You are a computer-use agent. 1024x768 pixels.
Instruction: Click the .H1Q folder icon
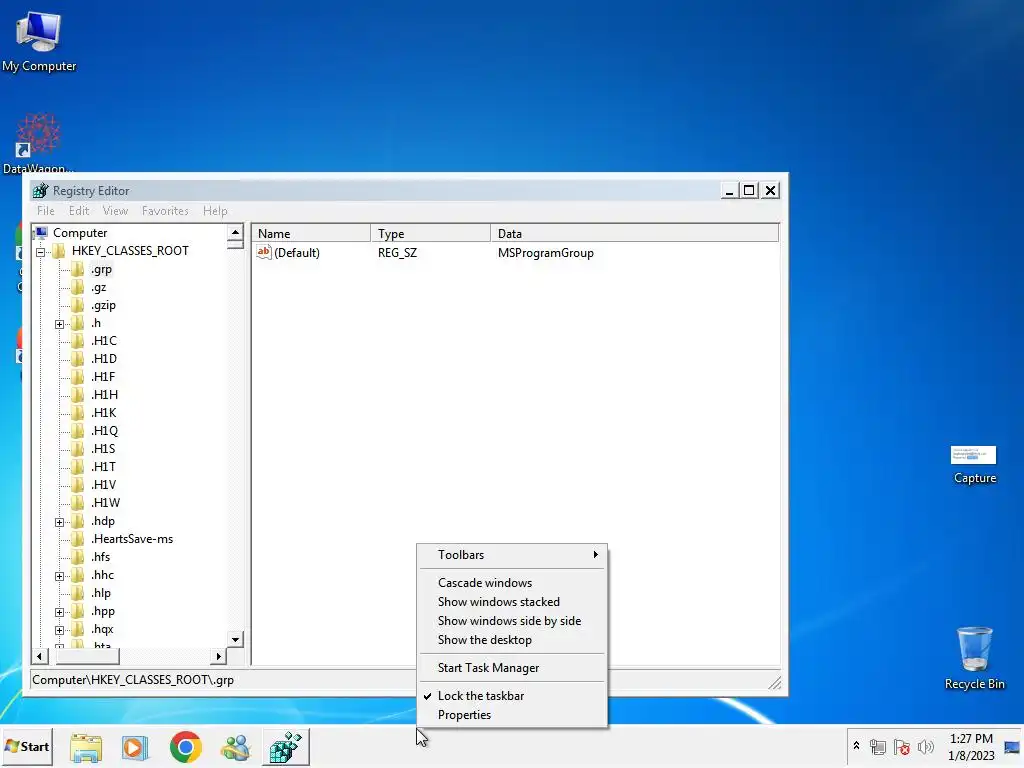[78, 430]
